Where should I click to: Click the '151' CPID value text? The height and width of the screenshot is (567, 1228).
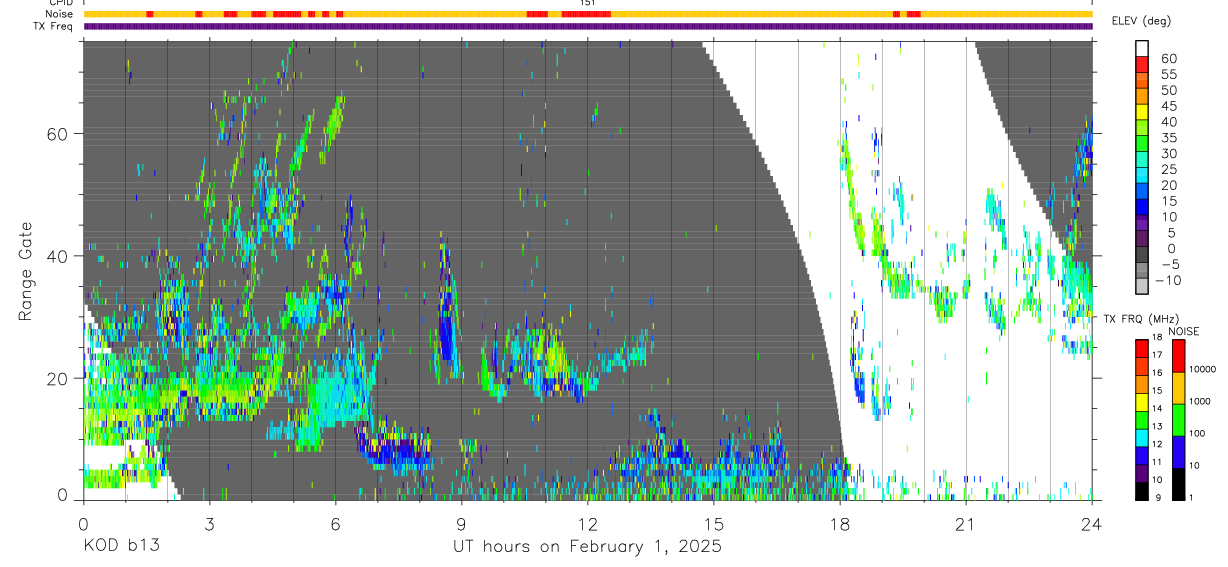point(588,3)
